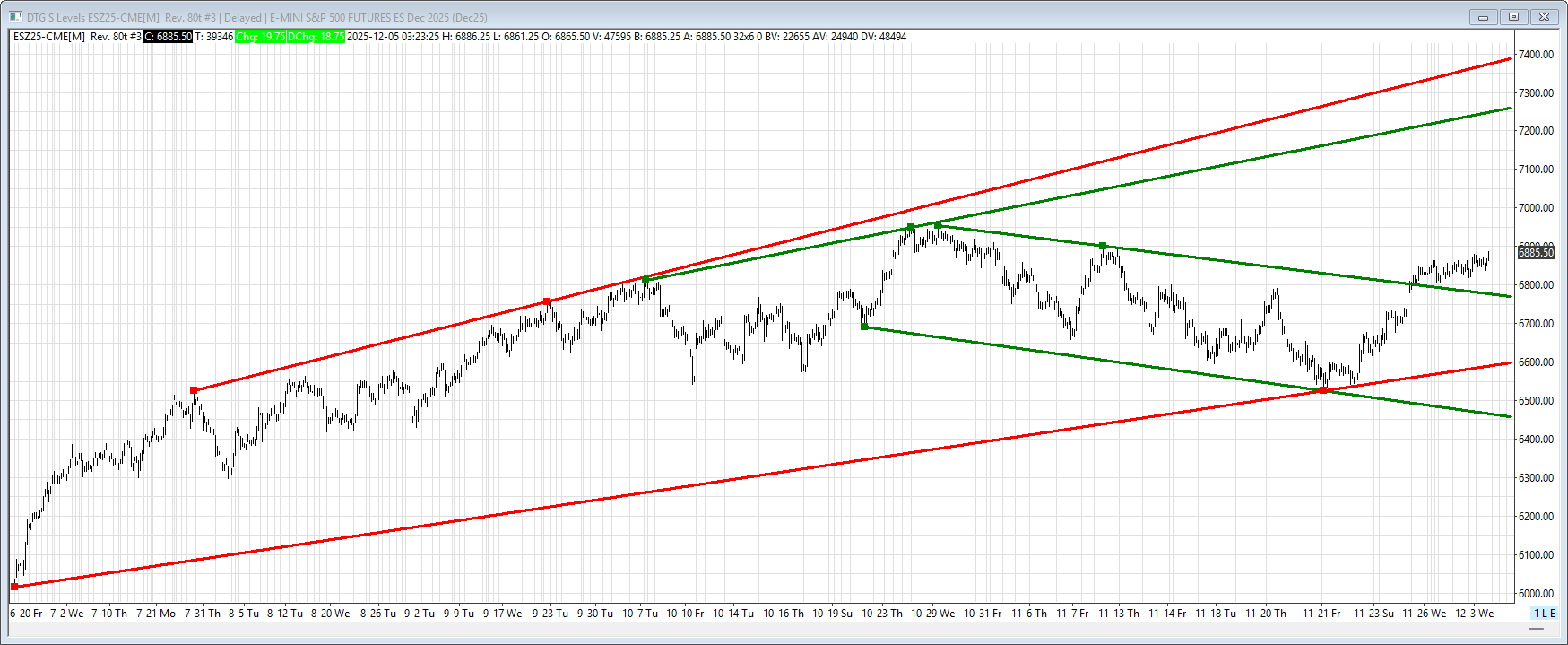Viewport: 1568px width, 645px height.
Task: Click the L: 6861.25 low value
Action: point(516,37)
